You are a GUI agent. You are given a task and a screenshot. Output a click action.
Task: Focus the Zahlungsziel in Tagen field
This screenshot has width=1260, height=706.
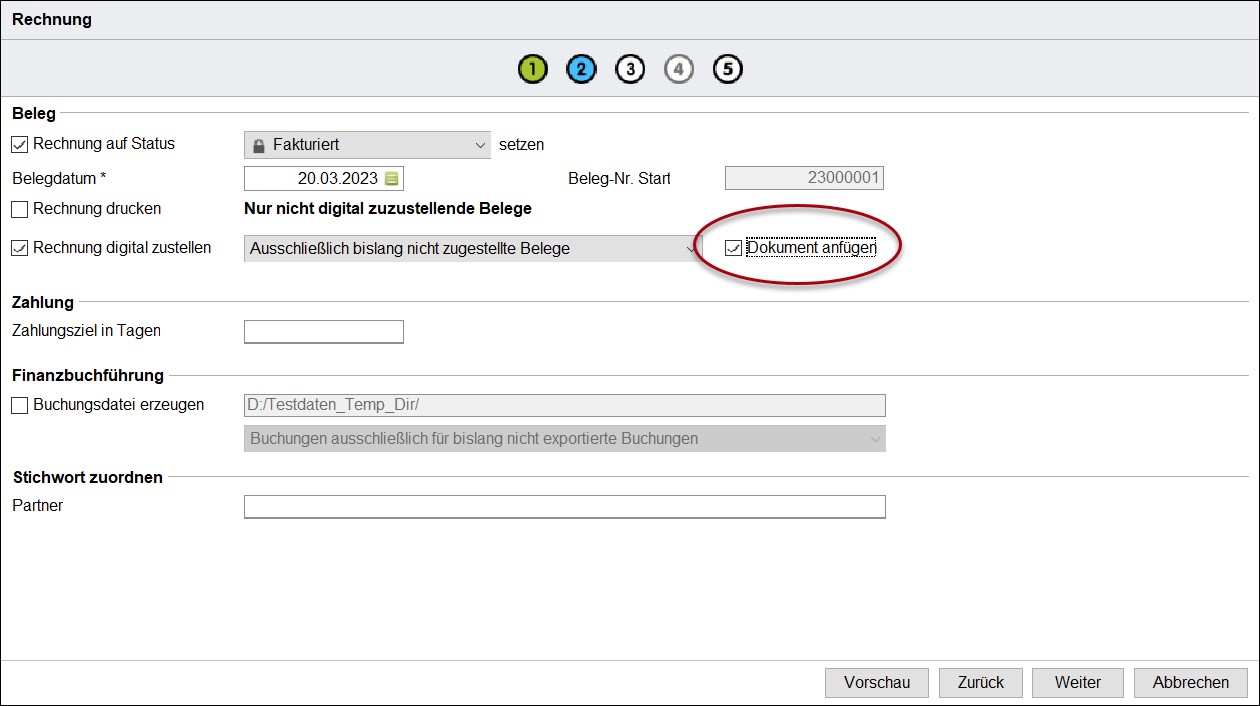(323, 332)
